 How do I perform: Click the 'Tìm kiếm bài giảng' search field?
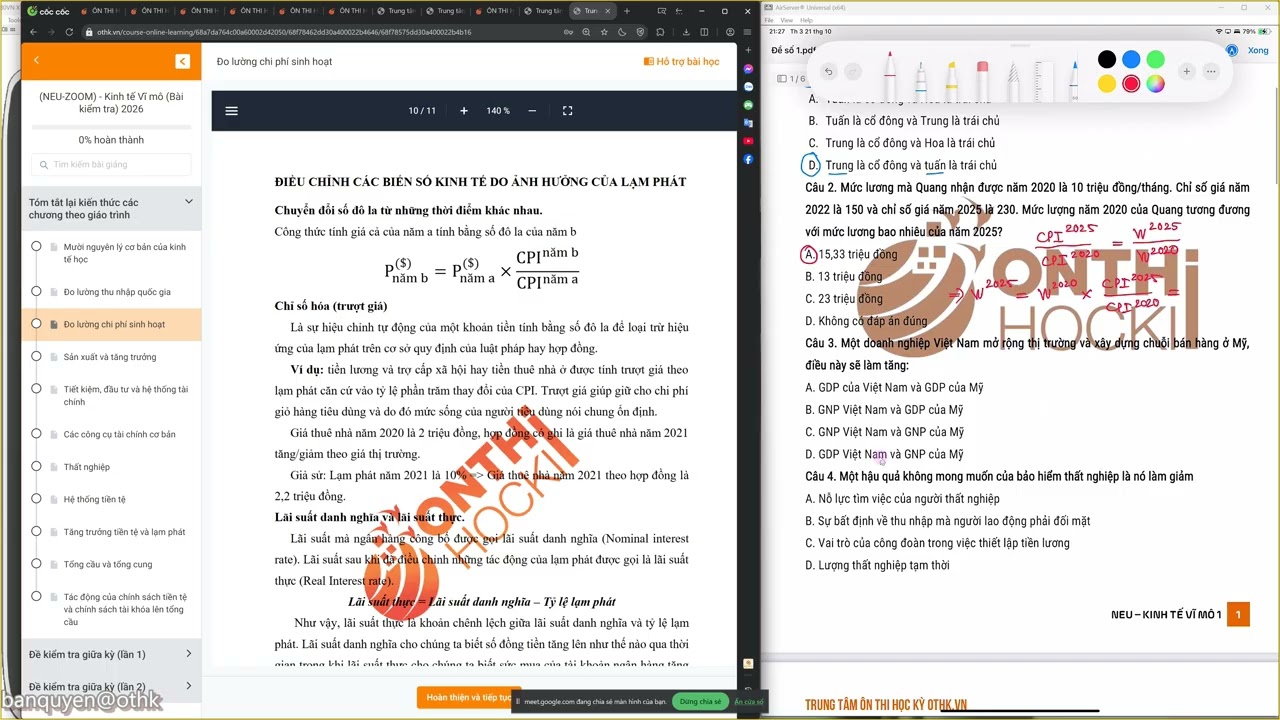111,164
